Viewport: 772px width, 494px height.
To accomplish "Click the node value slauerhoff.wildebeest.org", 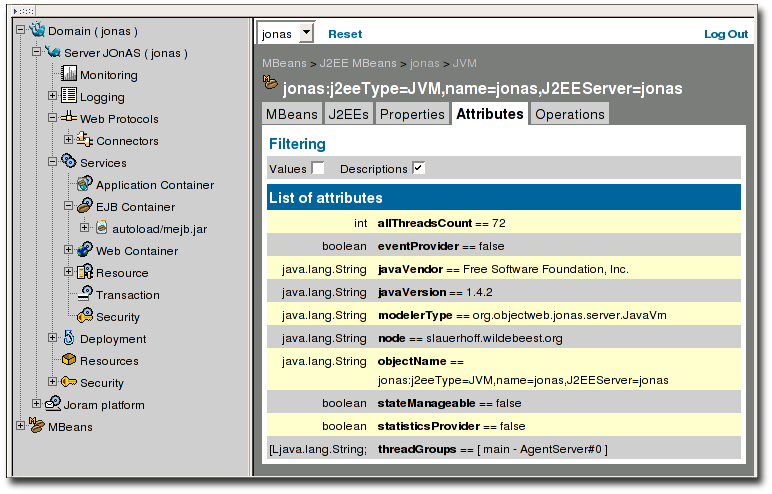I will pos(494,338).
